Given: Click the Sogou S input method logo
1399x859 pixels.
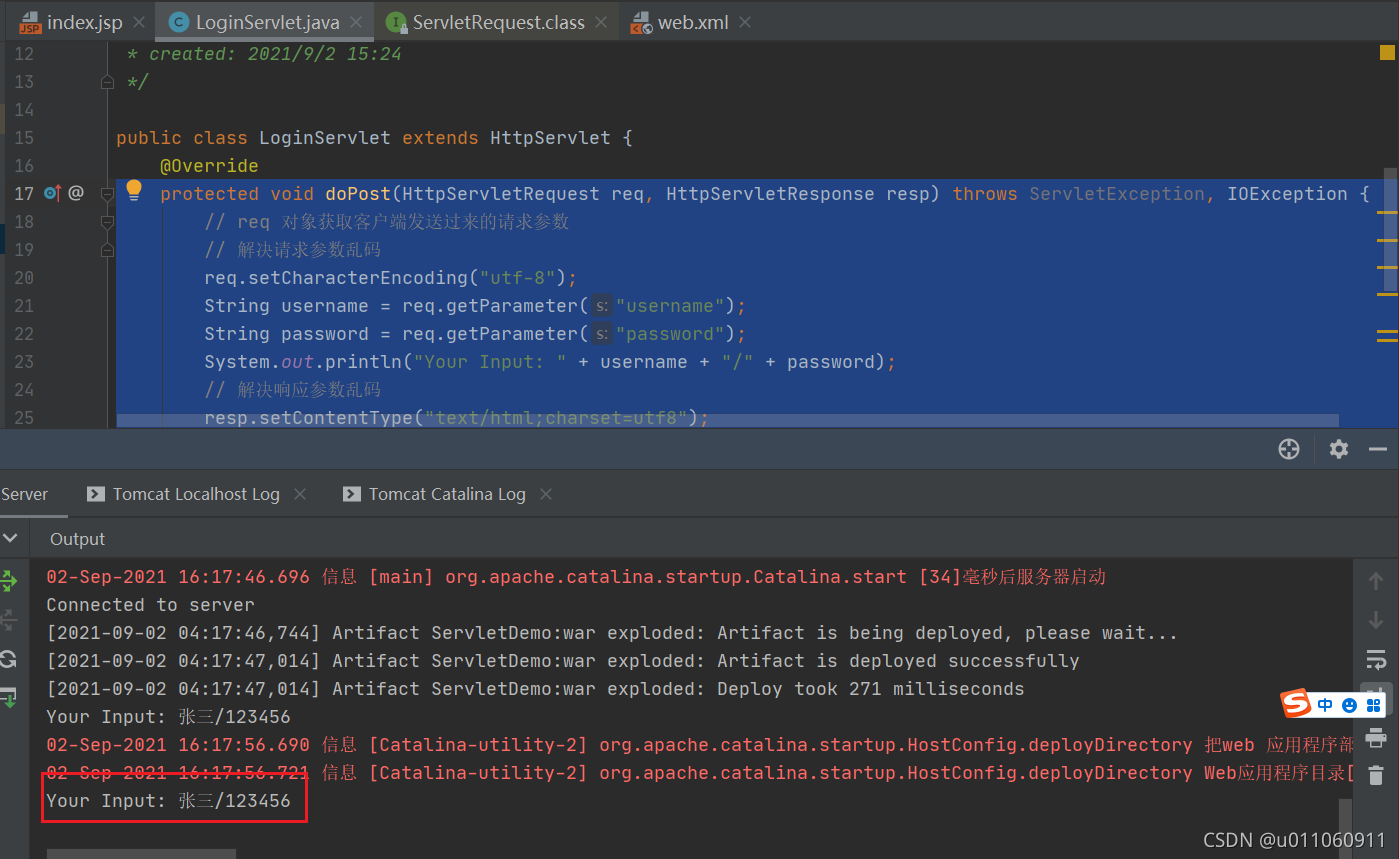Looking at the screenshot, I should [1297, 704].
